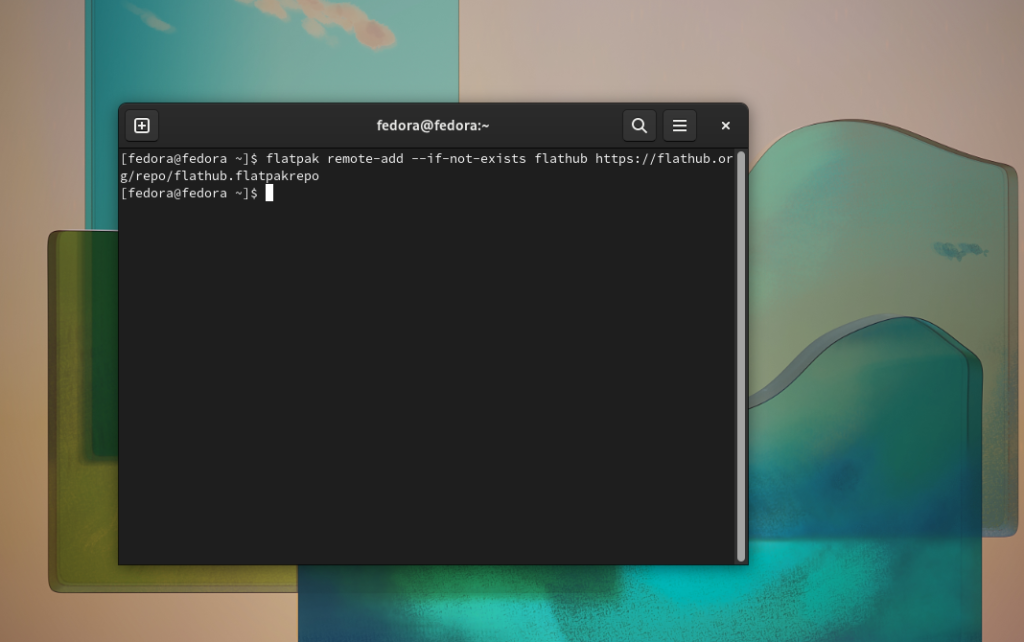Viewport: 1024px width, 642px height.
Task: Click the terminal vertical scrollbar
Action: (x=741, y=356)
